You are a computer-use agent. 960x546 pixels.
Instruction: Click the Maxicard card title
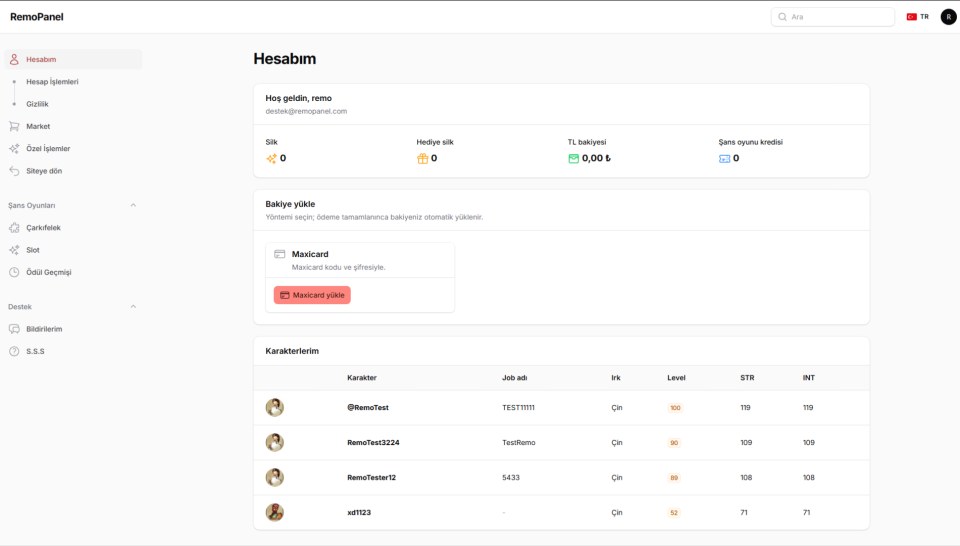point(310,254)
